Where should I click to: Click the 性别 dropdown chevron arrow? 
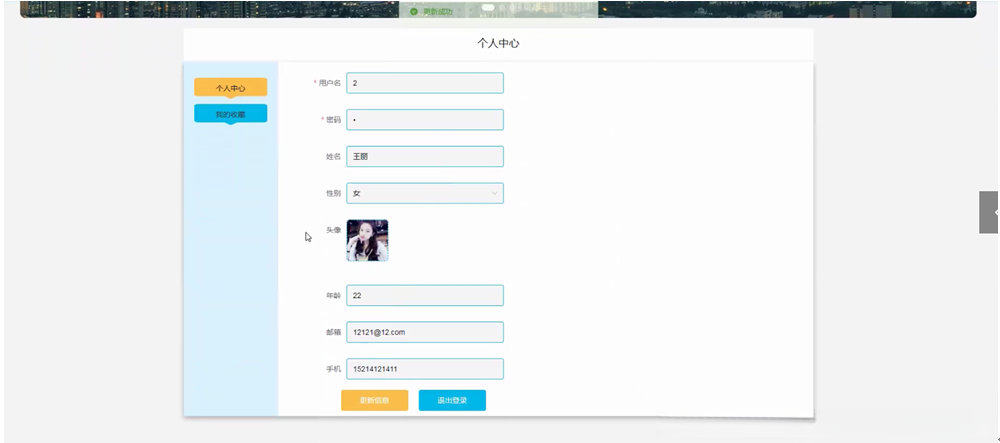tap(494, 193)
